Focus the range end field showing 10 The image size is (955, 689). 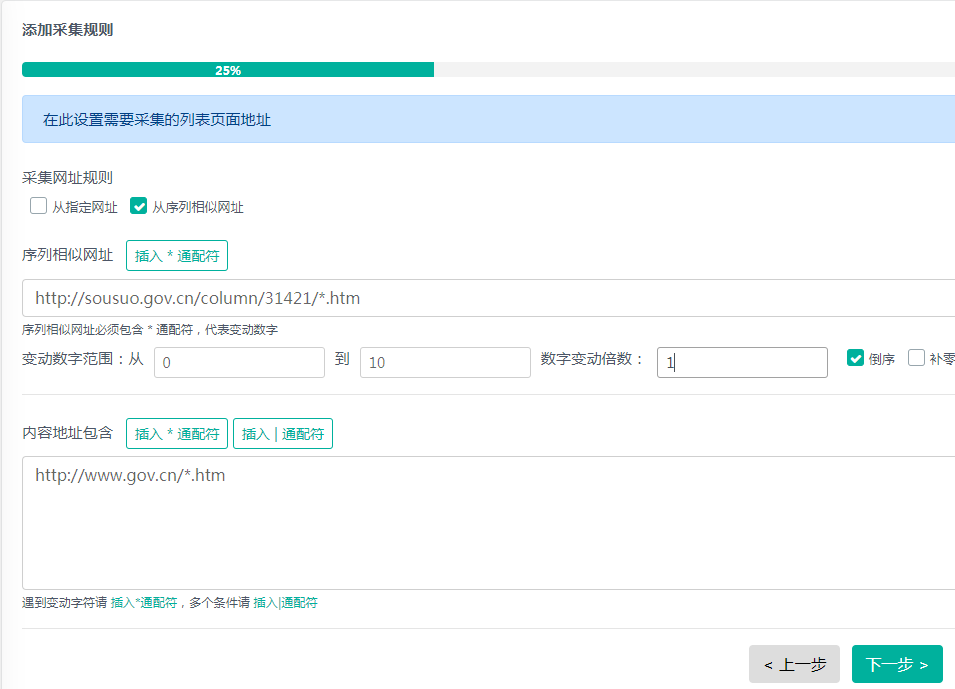pyautogui.click(x=445, y=362)
